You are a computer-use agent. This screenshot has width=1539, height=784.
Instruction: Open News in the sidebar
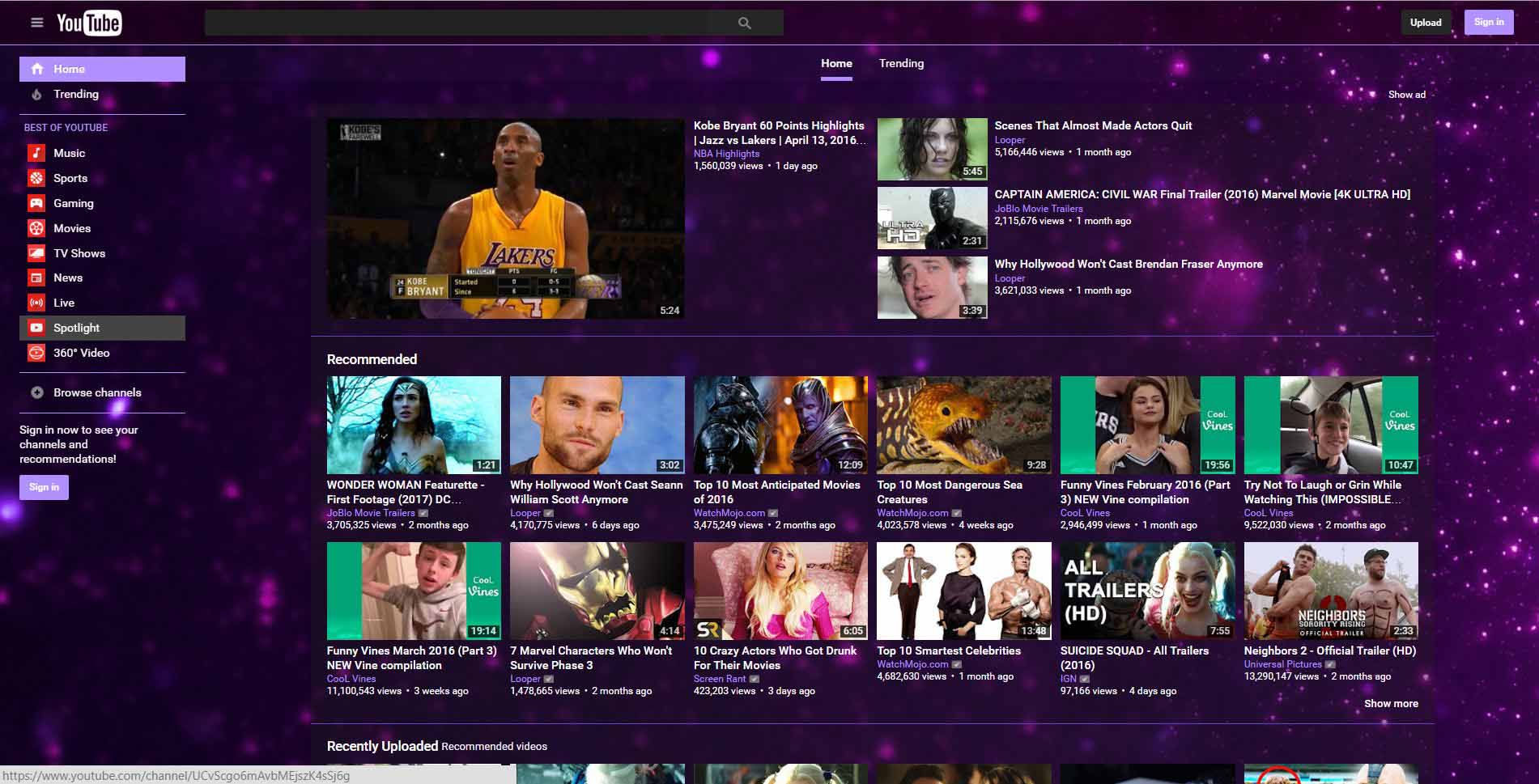[x=102, y=278]
